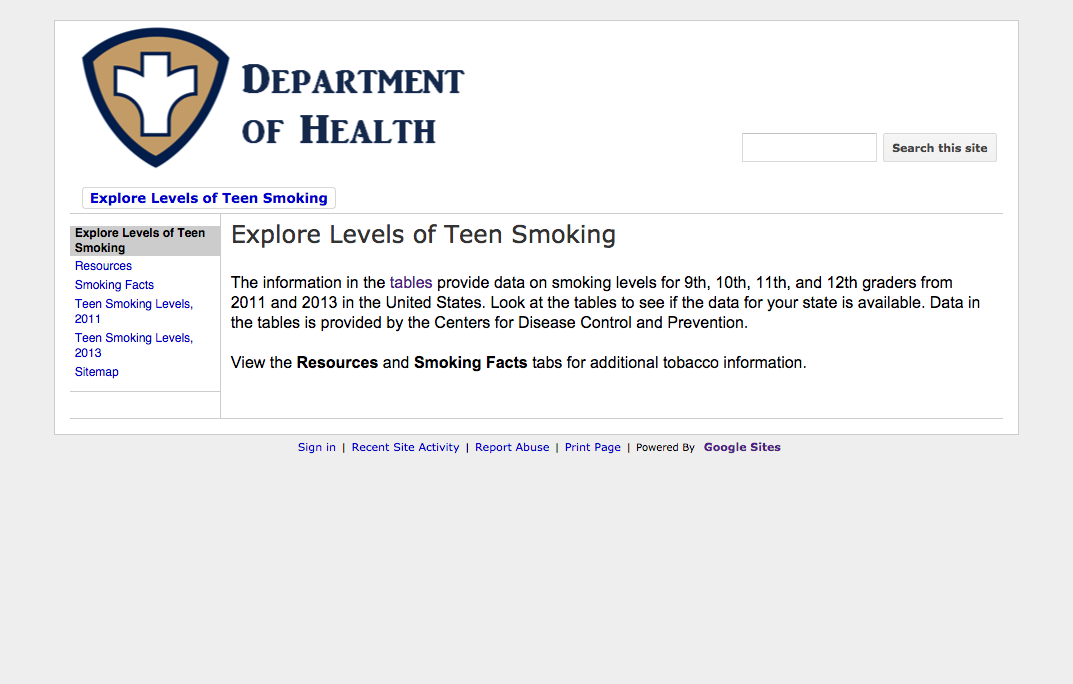Click the bold Smoking Facts text in body
This screenshot has width=1073, height=684.
470,362
